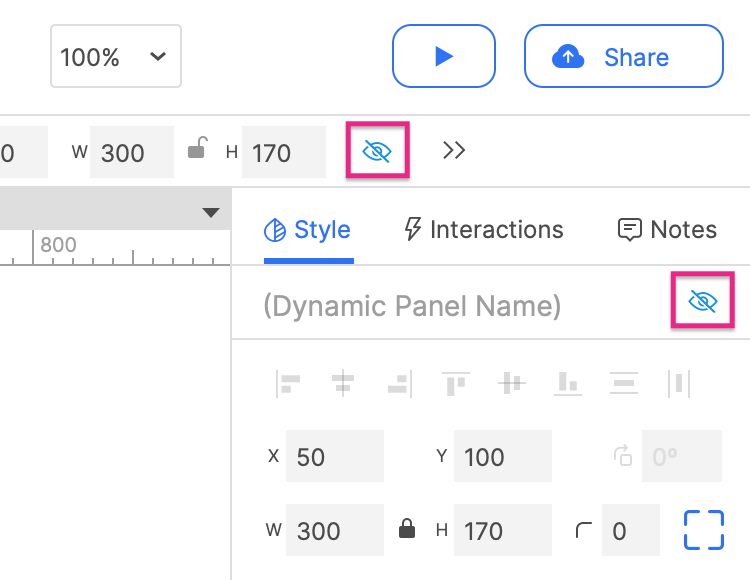Image resolution: width=750 pixels, height=580 pixels.
Task: Open the Notes tab
Action: coord(667,230)
